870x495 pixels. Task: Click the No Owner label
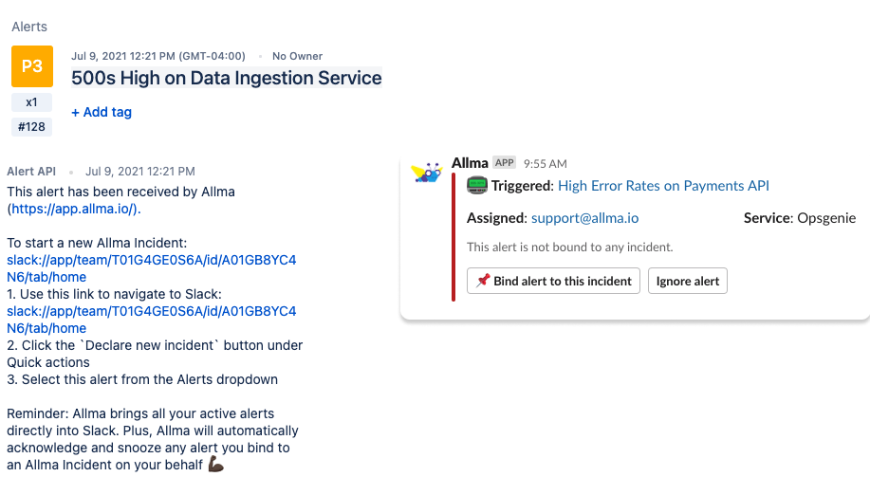click(x=297, y=56)
